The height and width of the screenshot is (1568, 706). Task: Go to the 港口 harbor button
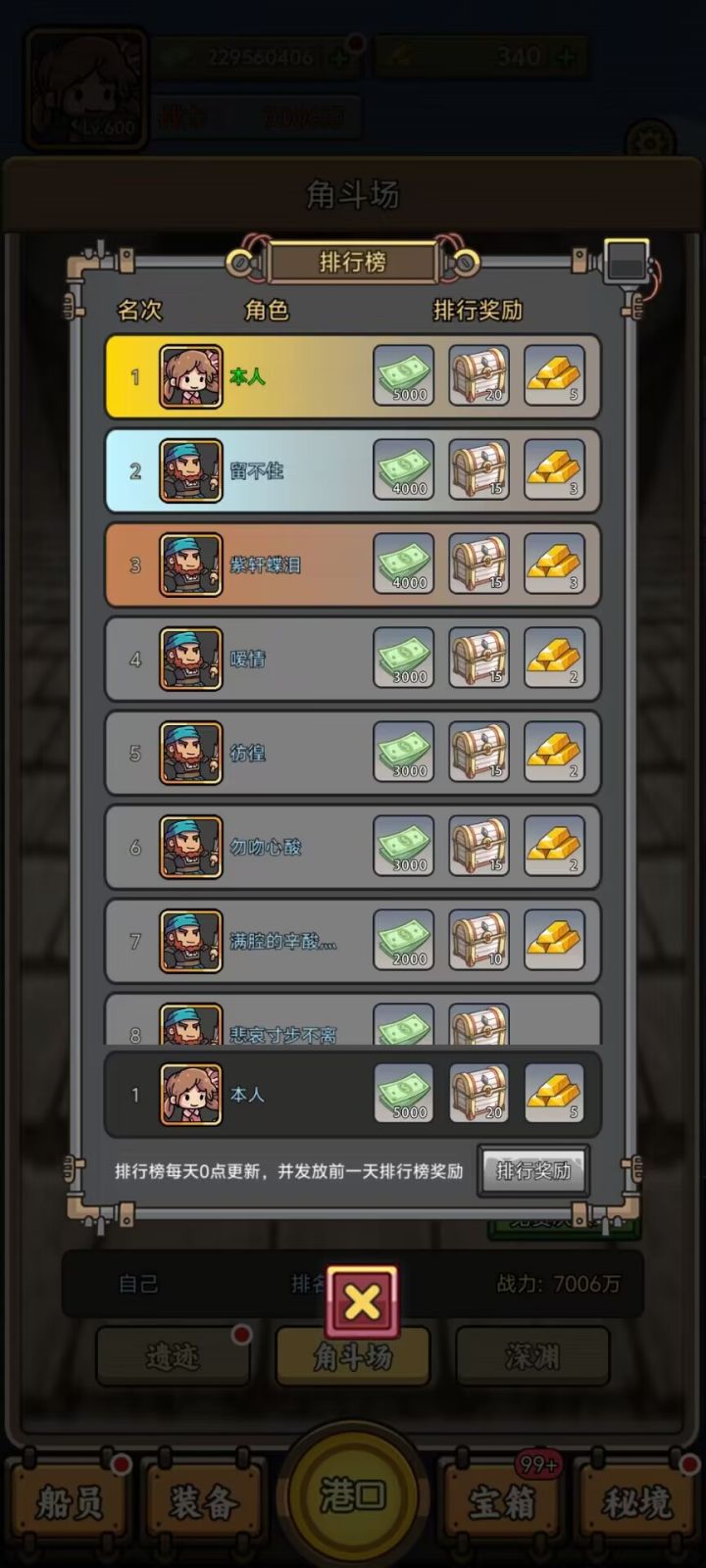pyautogui.click(x=353, y=1495)
